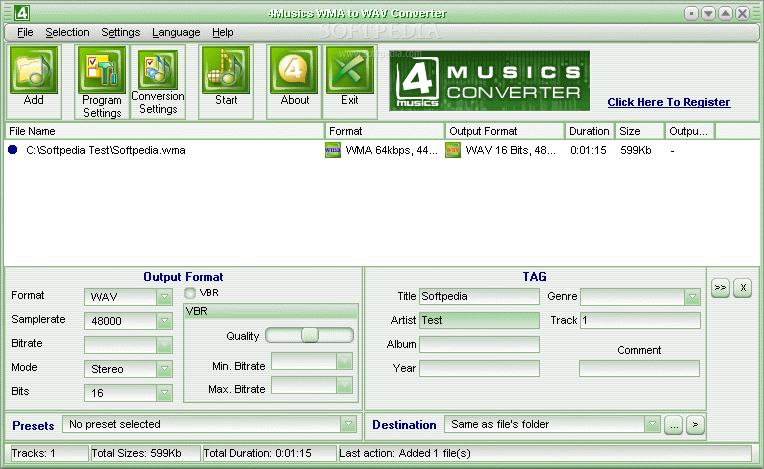Click 'Total Sizes: 599Kb' in status bar

[x=145, y=453]
